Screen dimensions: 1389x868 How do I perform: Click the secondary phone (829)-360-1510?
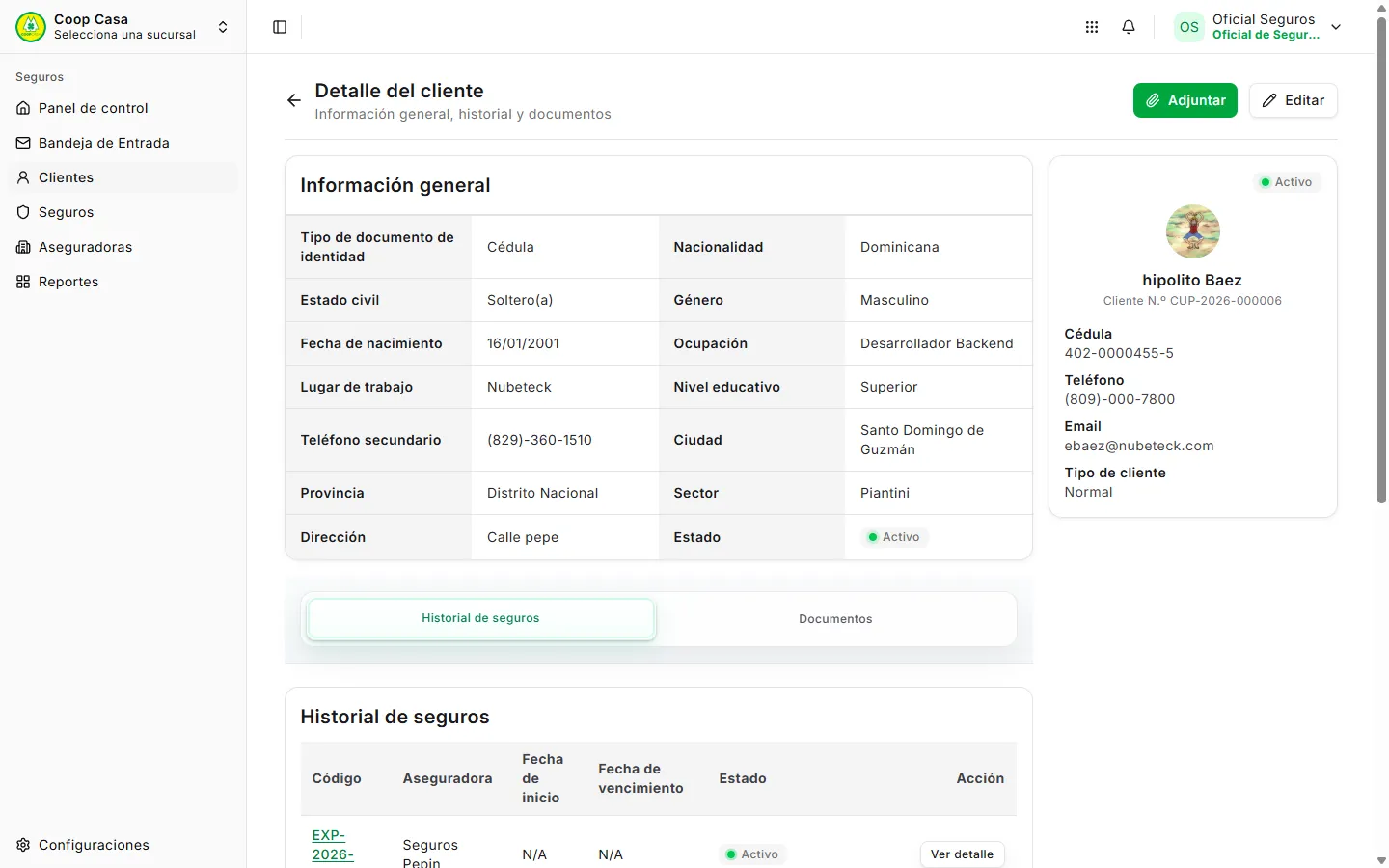[x=539, y=440]
